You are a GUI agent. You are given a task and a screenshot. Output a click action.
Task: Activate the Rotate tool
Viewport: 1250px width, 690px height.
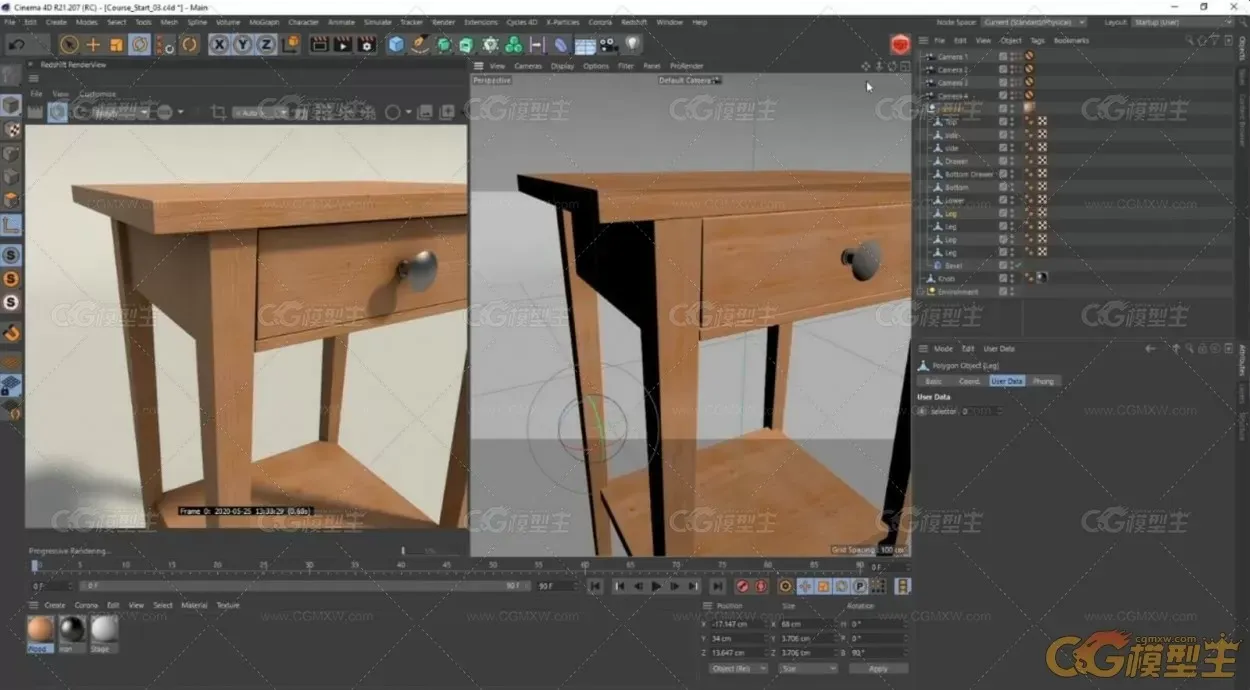point(140,44)
